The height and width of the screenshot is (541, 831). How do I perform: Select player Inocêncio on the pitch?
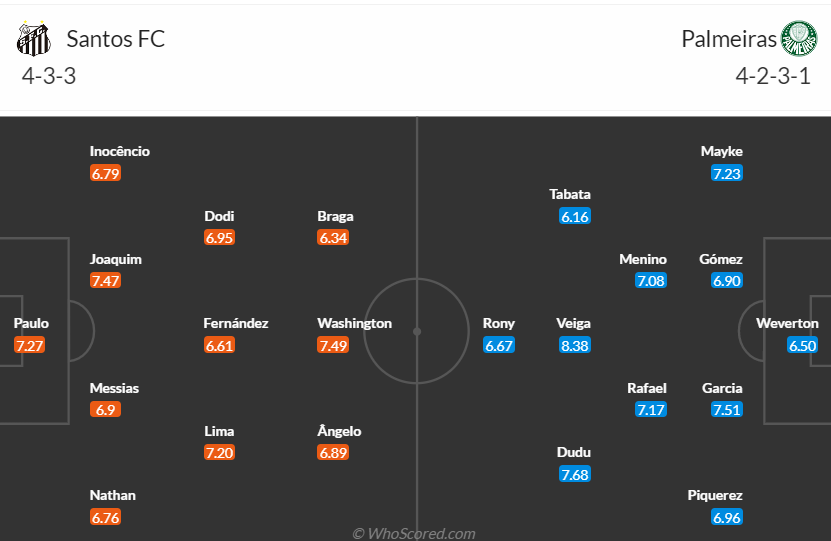pyautogui.click(x=120, y=152)
